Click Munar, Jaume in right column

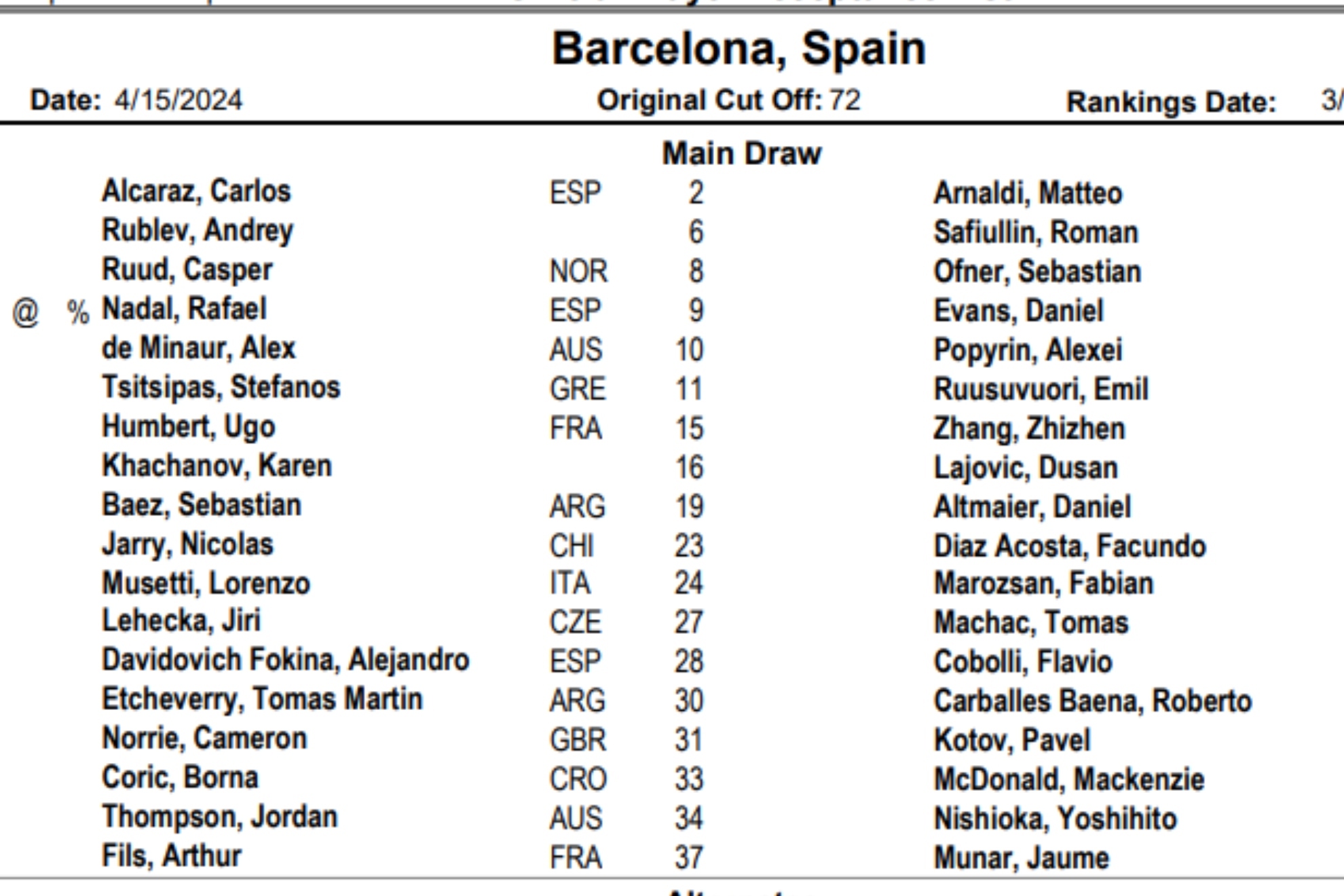pyautogui.click(x=1021, y=857)
